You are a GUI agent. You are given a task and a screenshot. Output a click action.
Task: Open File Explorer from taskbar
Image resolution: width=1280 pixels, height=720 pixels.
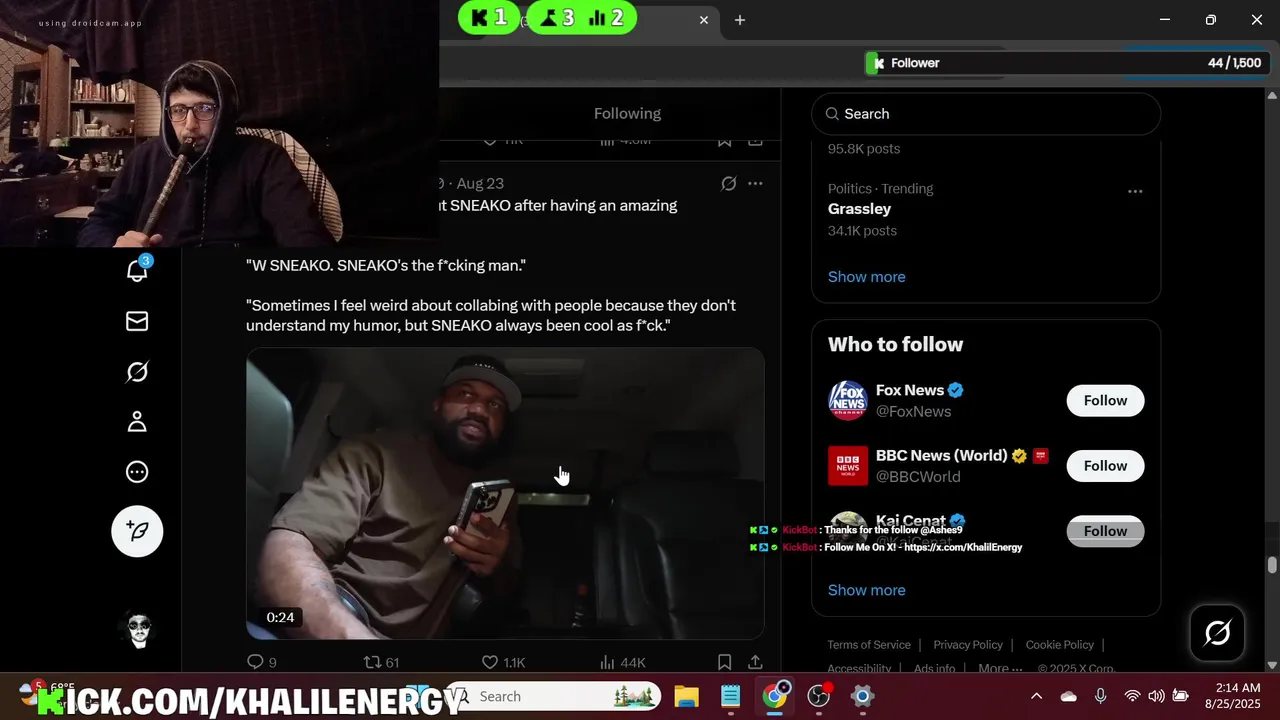pyautogui.click(x=686, y=696)
